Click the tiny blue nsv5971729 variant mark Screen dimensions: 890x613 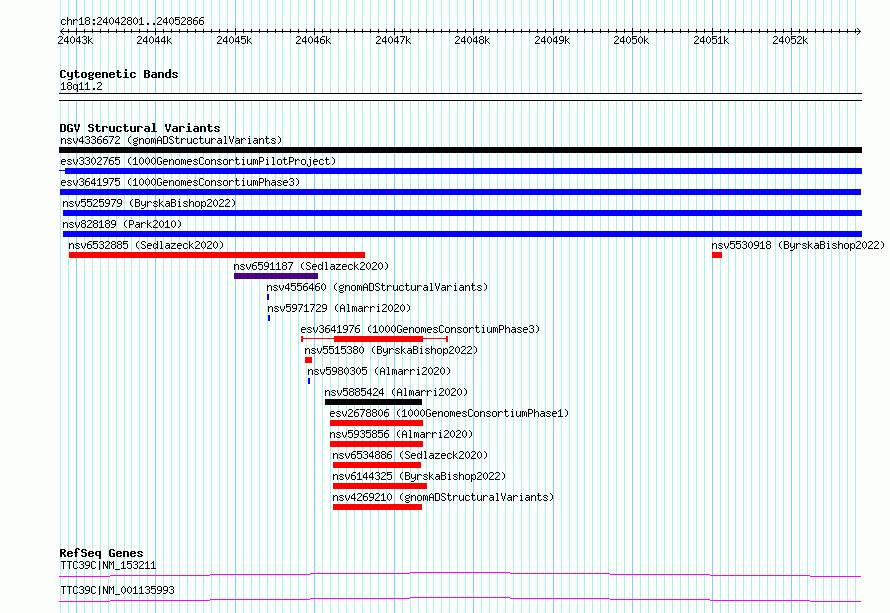269,318
